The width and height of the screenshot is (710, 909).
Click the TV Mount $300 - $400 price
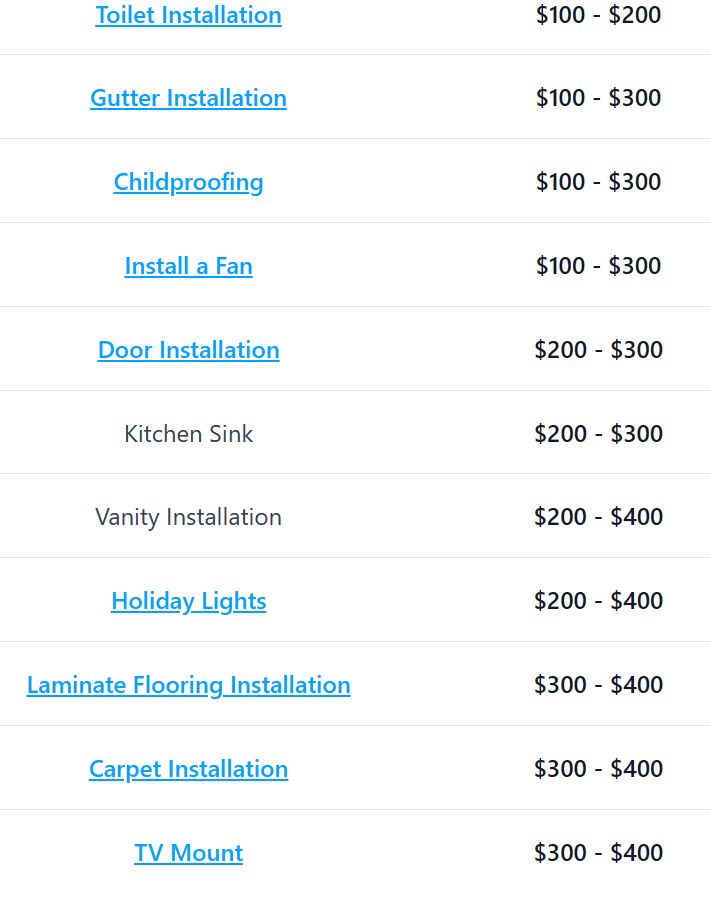point(598,853)
